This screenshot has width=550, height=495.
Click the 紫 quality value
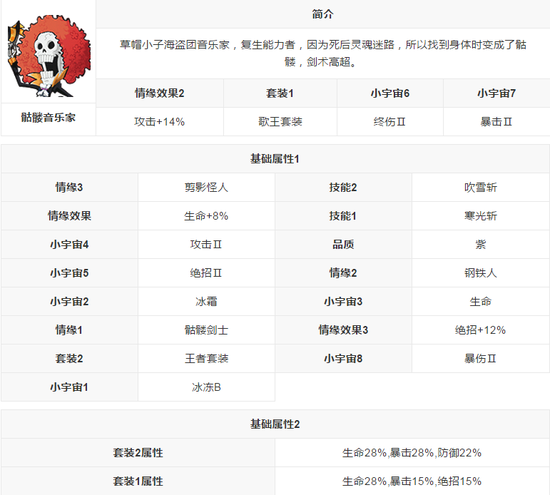[481, 244]
